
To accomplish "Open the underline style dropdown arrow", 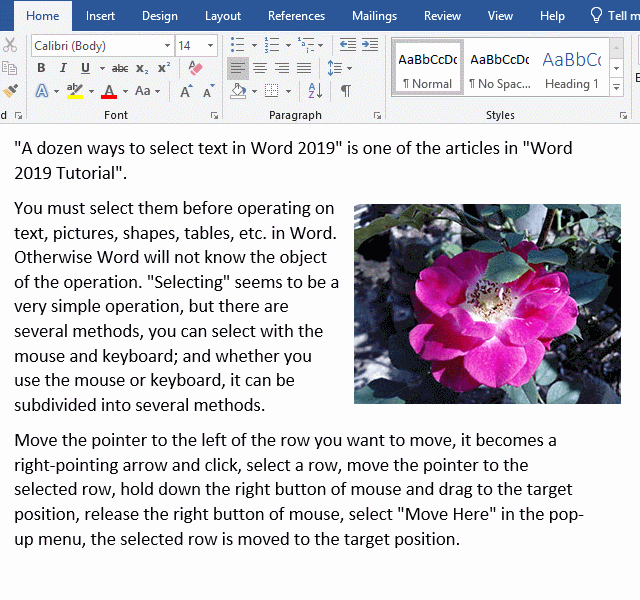I will point(102,68).
